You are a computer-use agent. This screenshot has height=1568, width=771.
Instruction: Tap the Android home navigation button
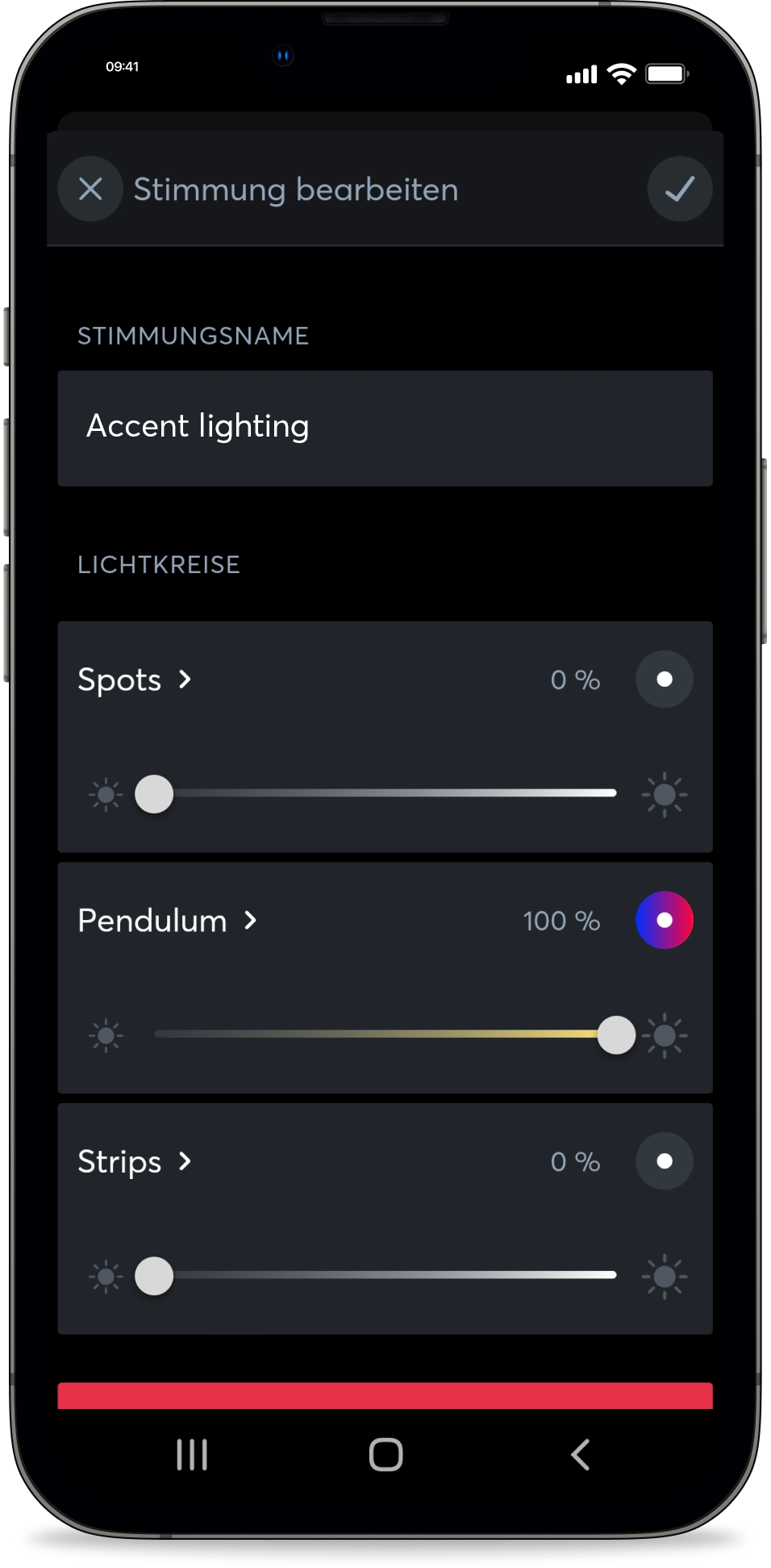[x=385, y=1454]
